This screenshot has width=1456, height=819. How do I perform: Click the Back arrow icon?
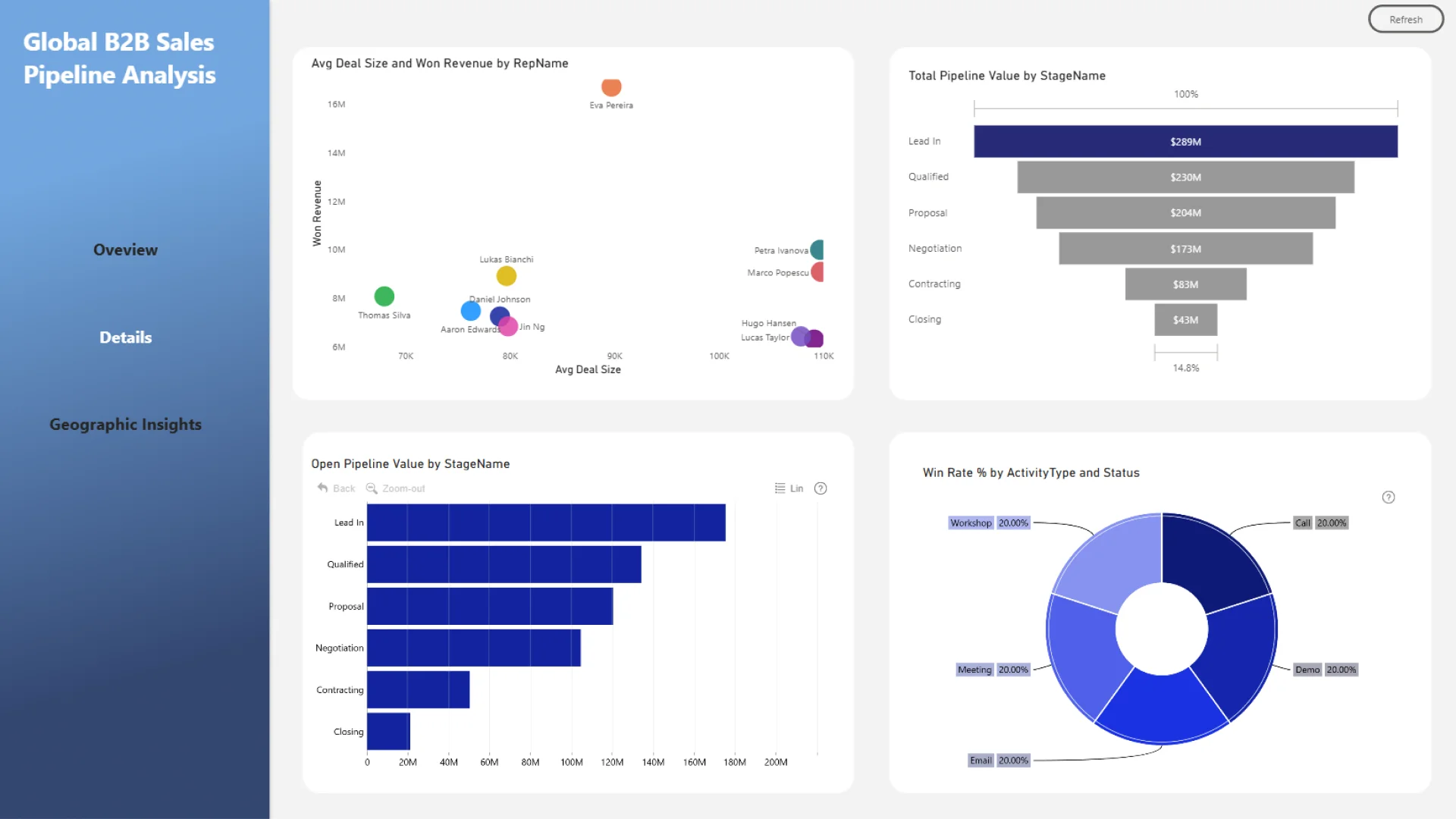click(323, 488)
